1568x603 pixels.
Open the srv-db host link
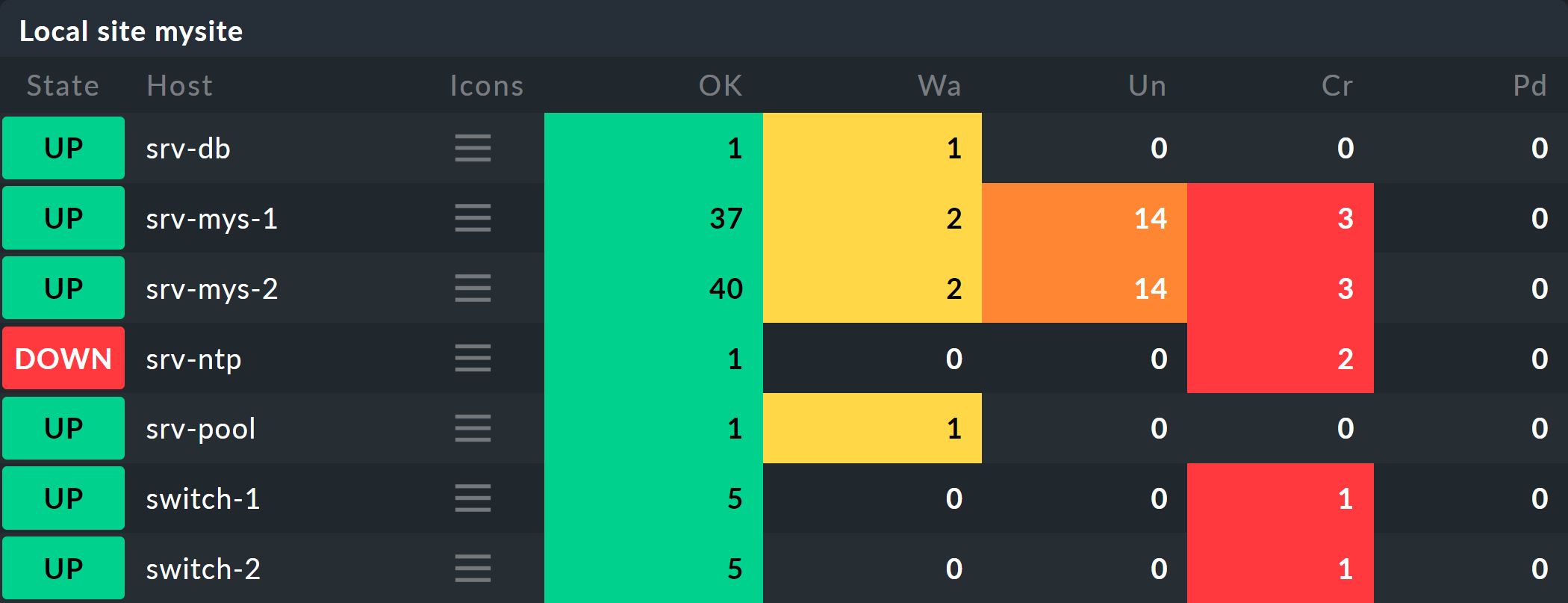click(x=188, y=149)
